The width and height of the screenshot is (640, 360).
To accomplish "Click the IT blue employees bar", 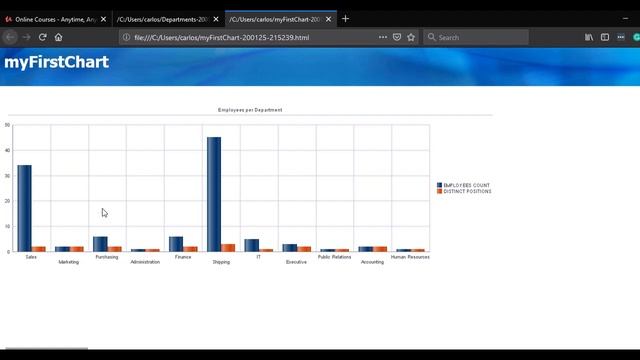I will coord(251,245).
